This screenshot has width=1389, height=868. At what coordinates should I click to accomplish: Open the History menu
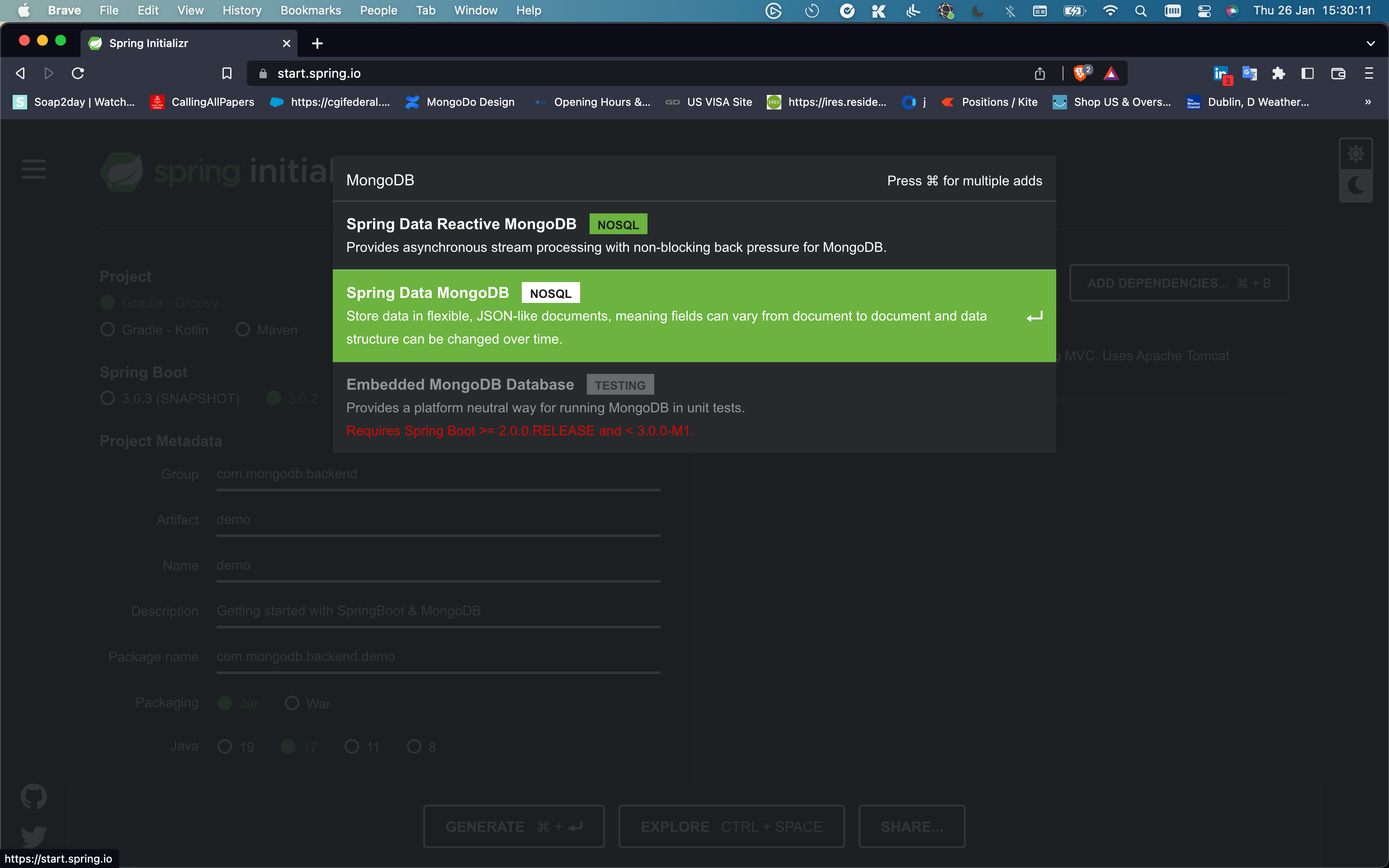[x=241, y=10]
